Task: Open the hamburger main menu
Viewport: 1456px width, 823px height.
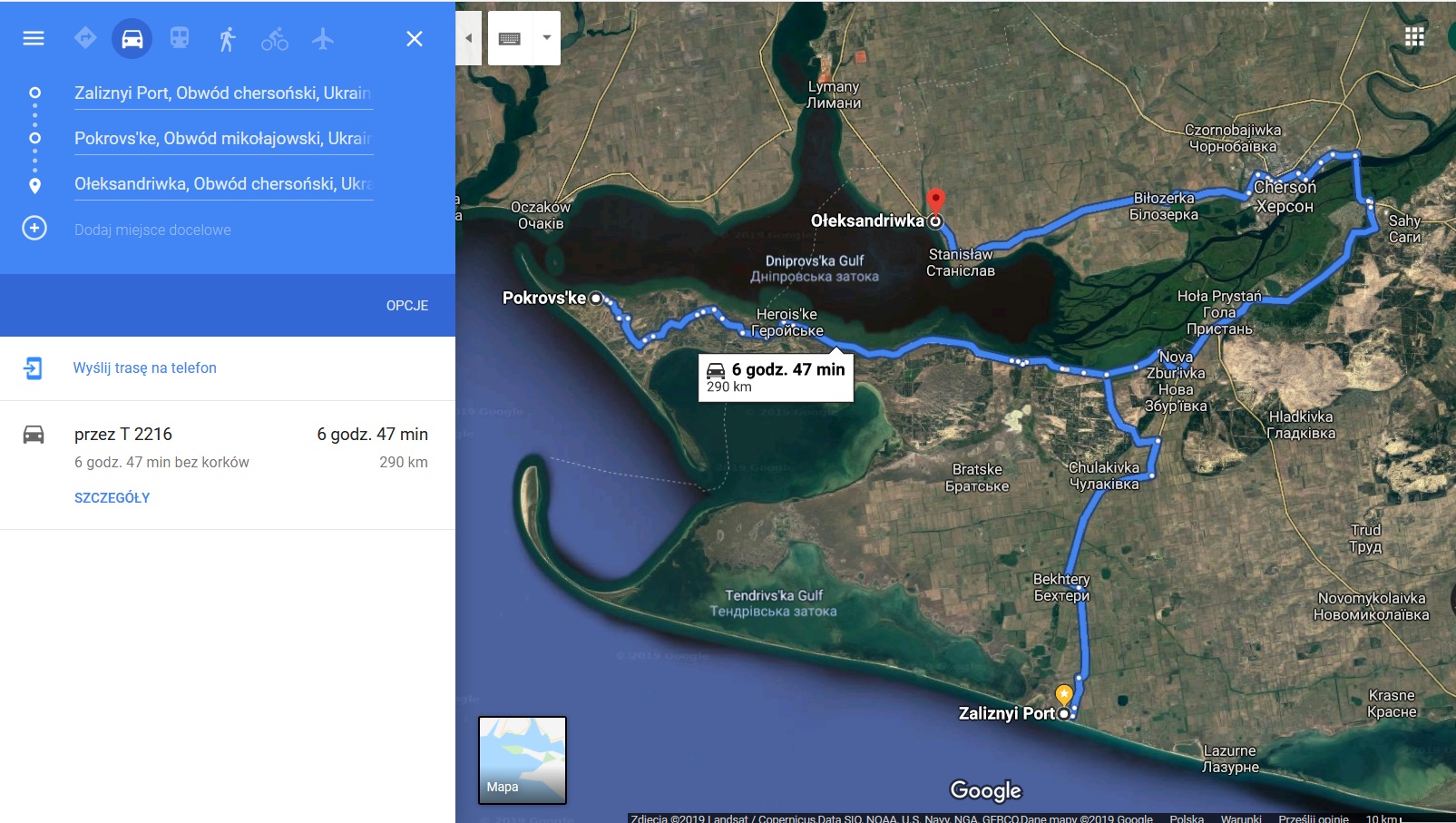Action: click(x=34, y=38)
